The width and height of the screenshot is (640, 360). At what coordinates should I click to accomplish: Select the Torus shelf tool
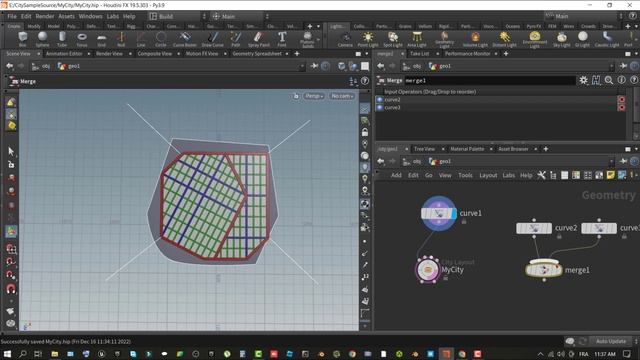[x=82, y=39]
